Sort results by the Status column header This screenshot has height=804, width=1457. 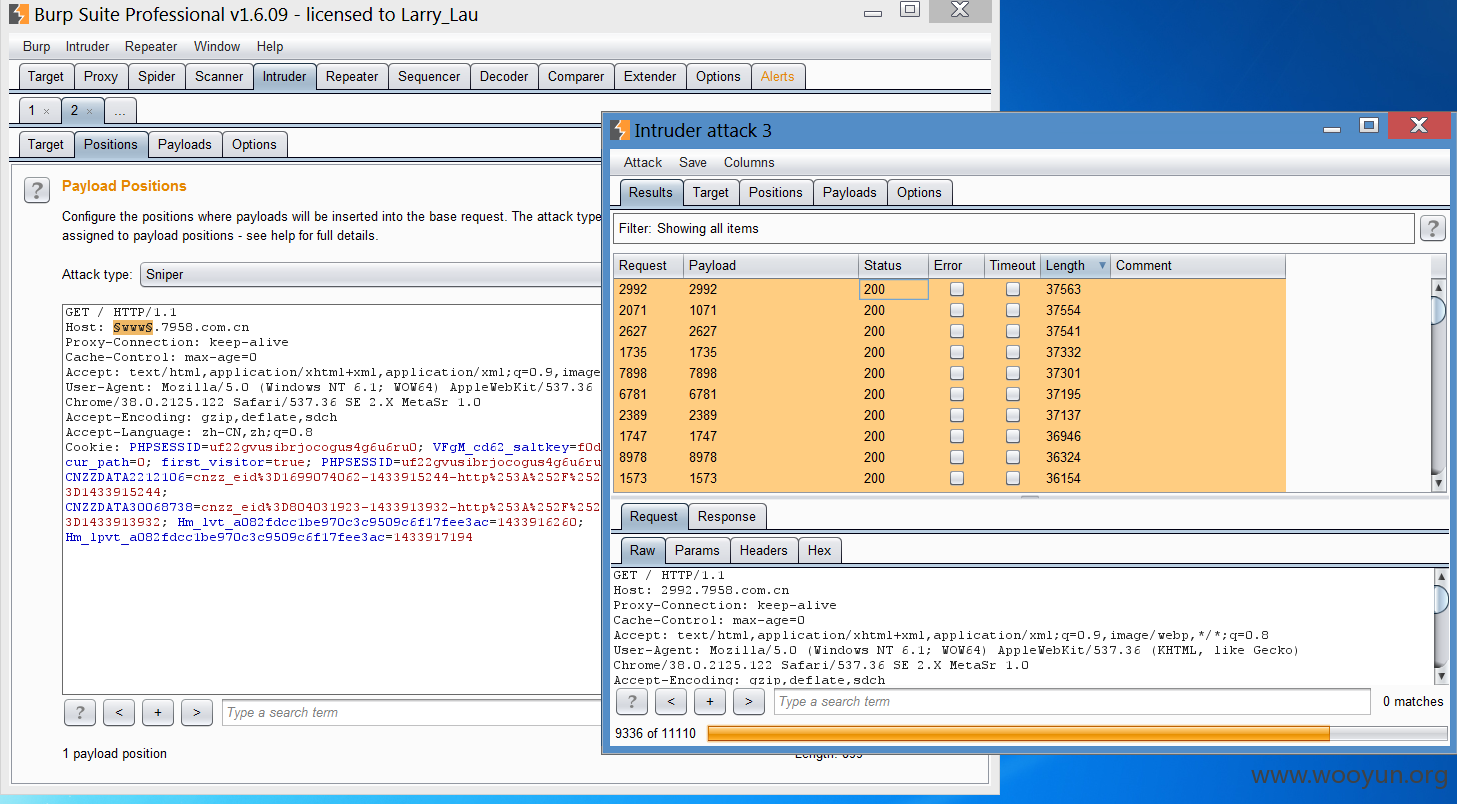tap(893, 265)
